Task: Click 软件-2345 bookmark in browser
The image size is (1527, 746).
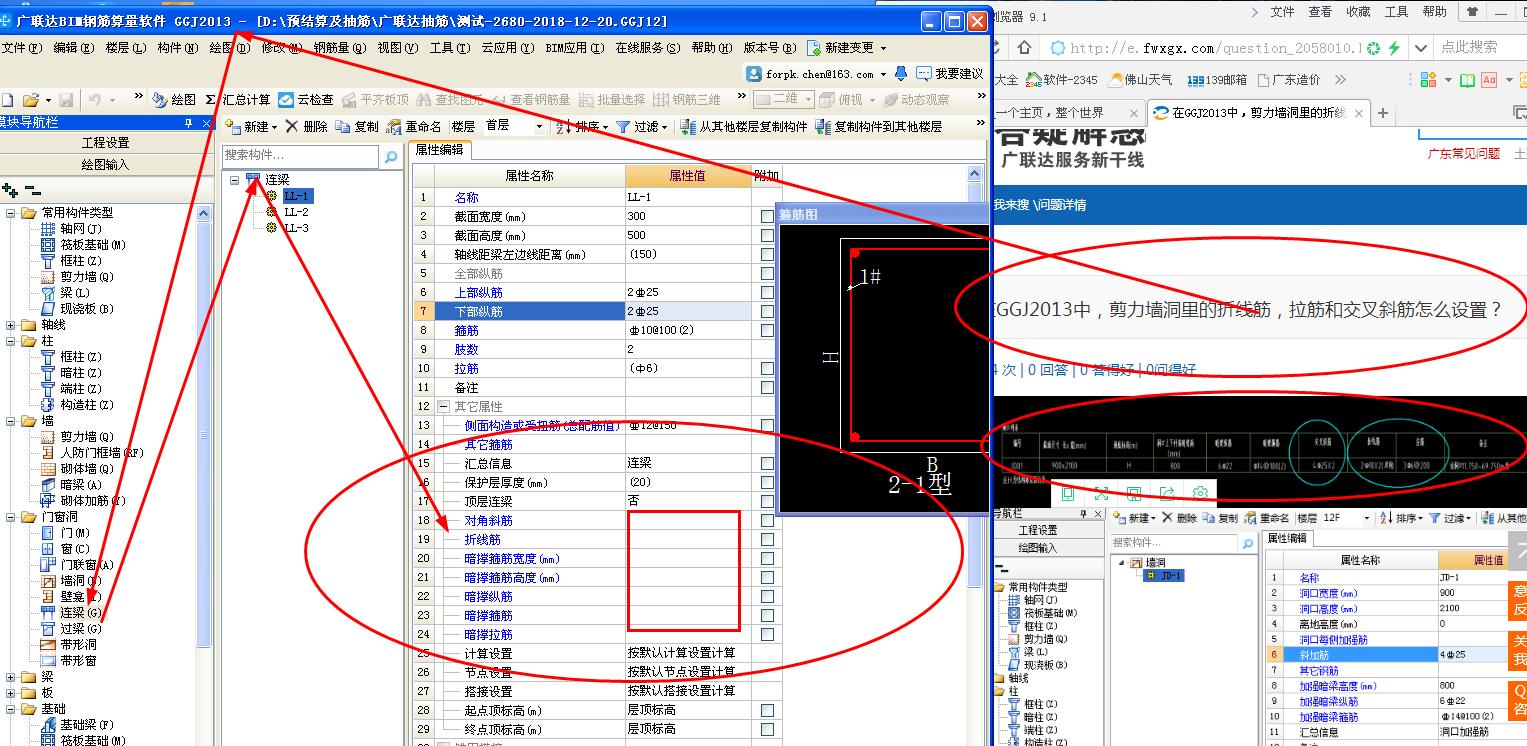Action: (1062, 80)
